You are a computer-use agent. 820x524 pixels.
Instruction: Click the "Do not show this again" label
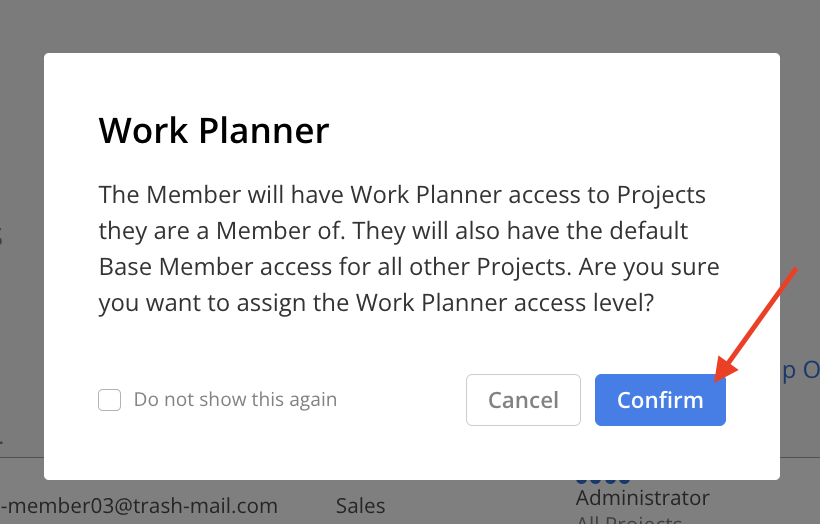click(x=235, y=400)
